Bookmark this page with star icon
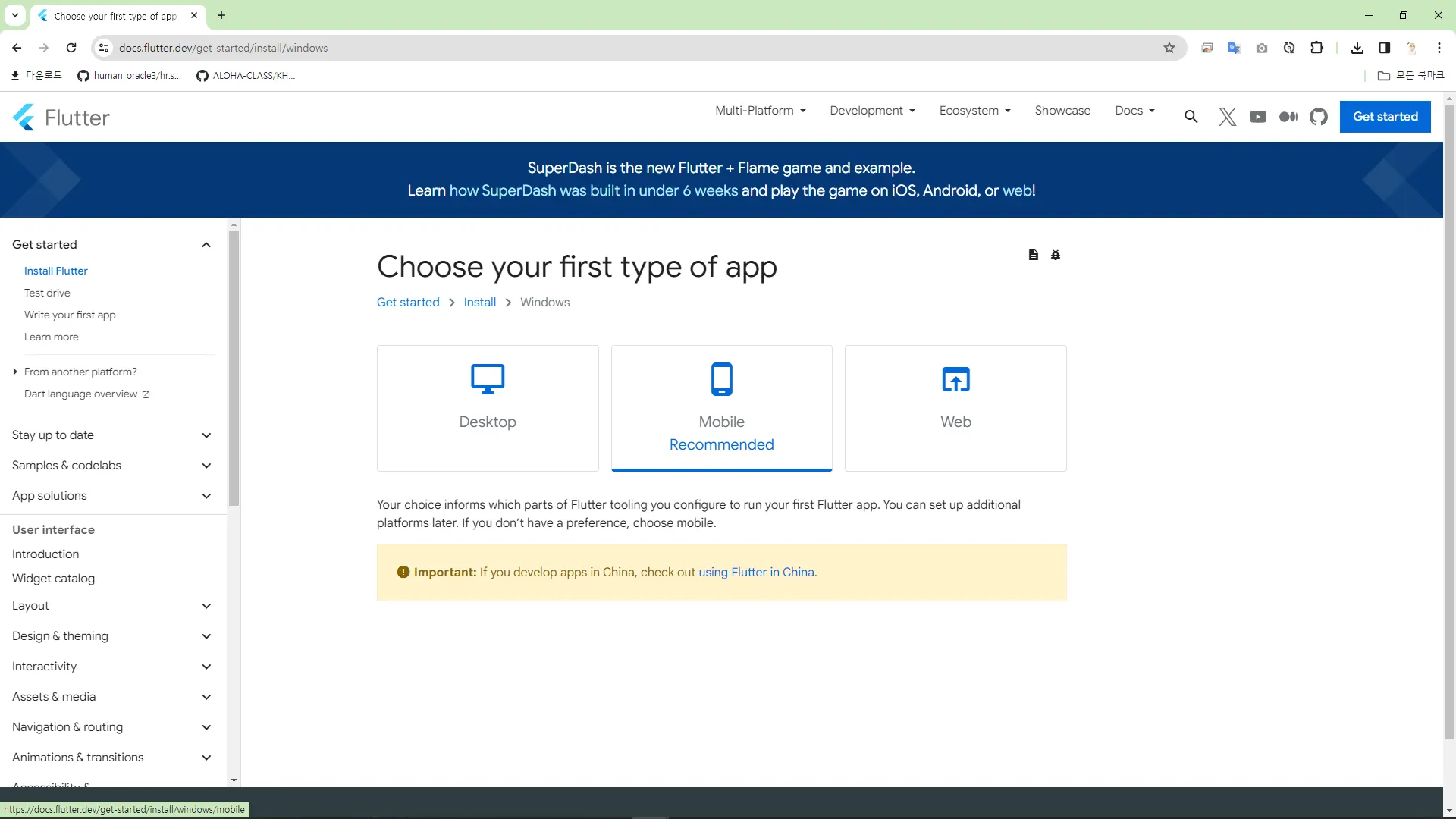Screen dimensions: 1456x819 (x=1169, y=48)
